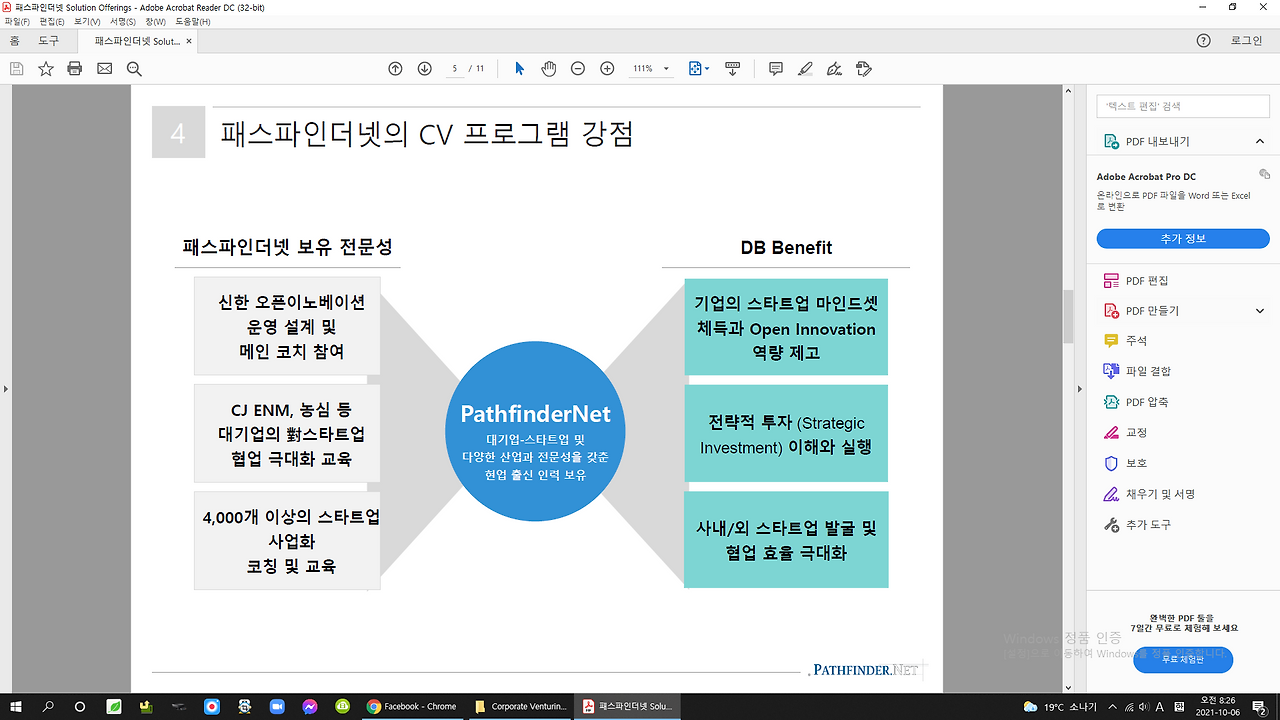This screenshot has height=720, width=1280.
Task: Switch to Facebook - Chrome taskbar window
Action: pos(412,706)
